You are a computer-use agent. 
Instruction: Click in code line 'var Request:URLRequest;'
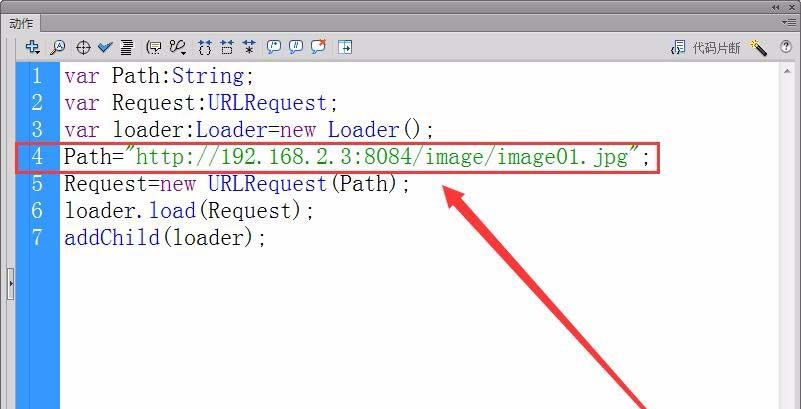201,103
